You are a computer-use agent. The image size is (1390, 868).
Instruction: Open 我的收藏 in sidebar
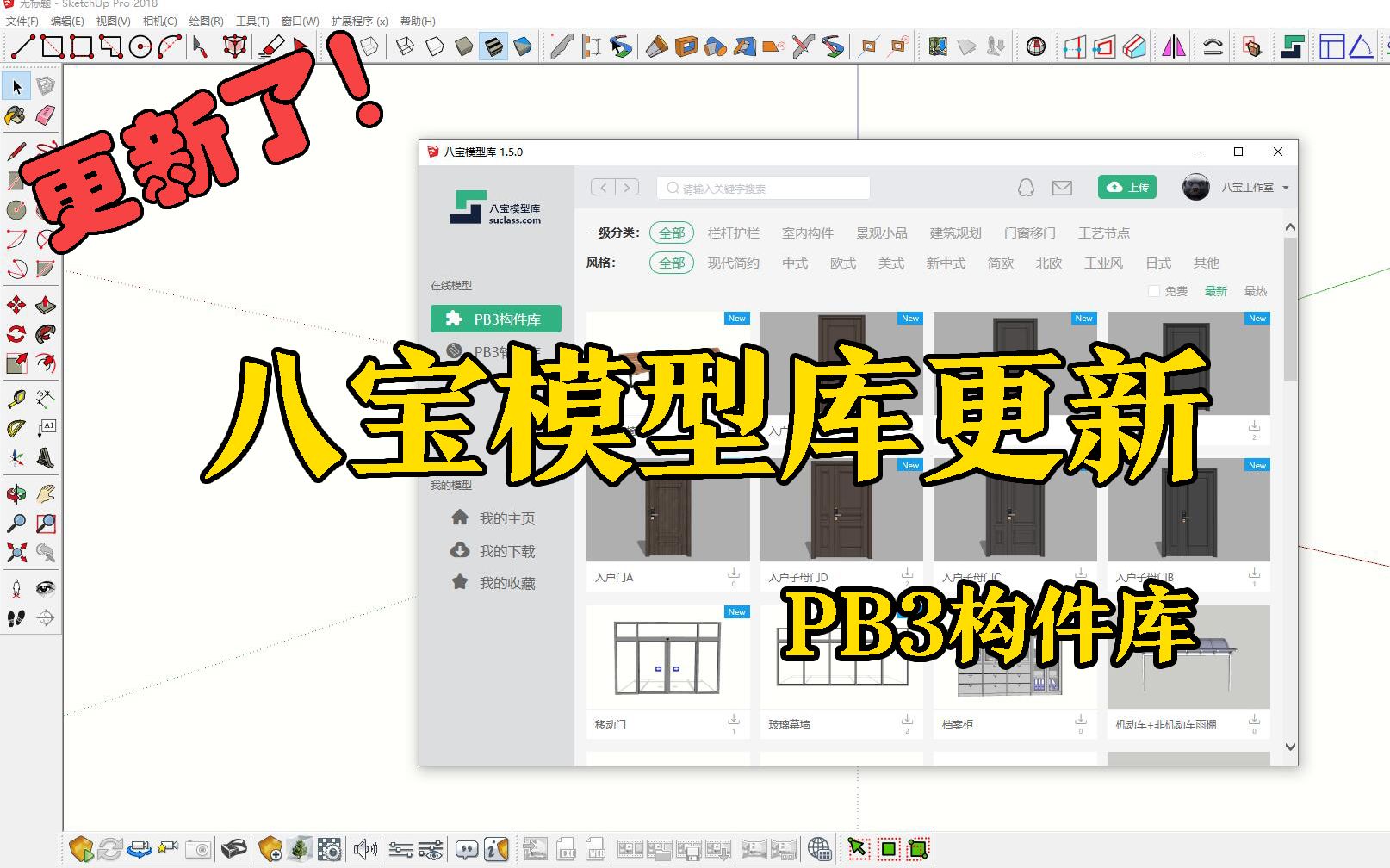click(493, 583)
